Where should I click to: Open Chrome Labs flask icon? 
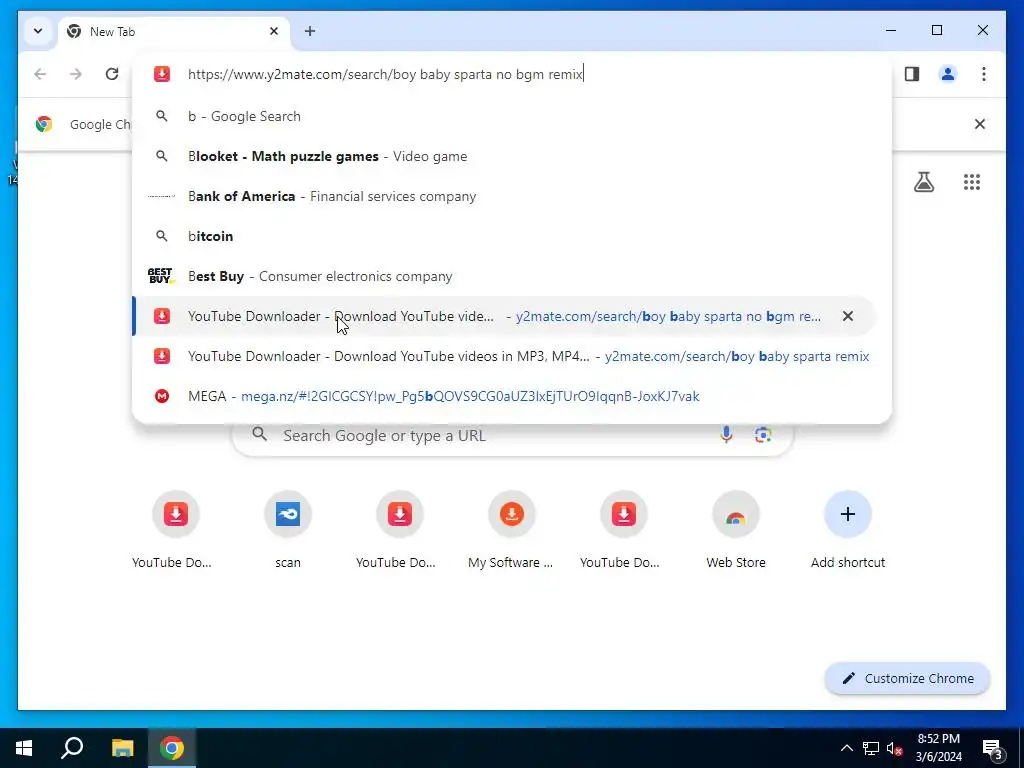click(x=923, y=182)
